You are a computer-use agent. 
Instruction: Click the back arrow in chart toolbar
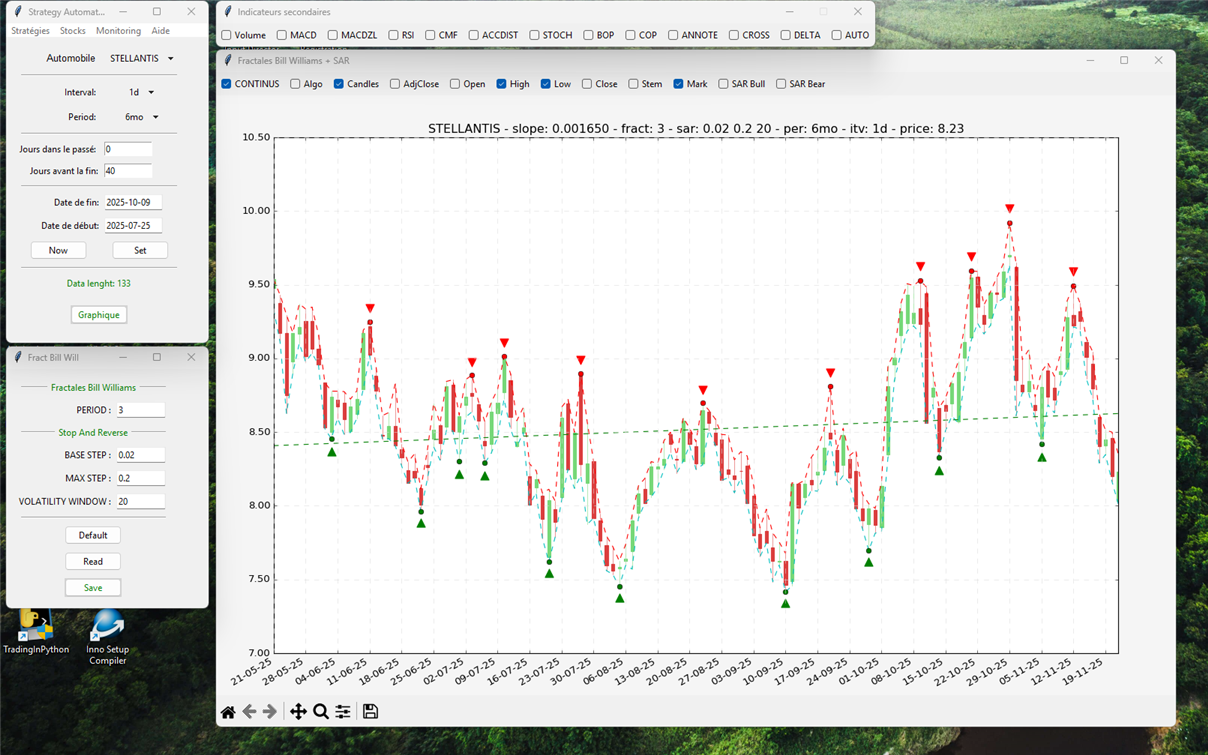[x=250, y=712]
